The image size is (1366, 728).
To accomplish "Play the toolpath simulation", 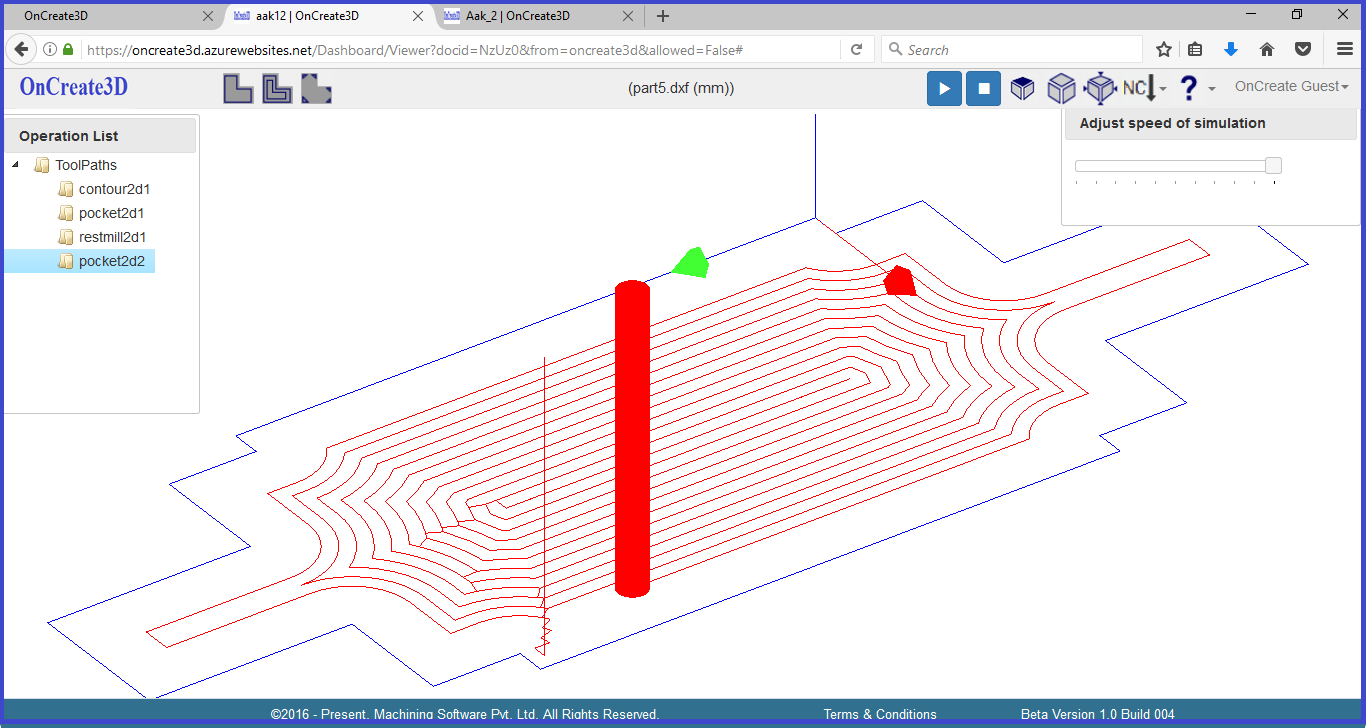I will click(944, 88).
